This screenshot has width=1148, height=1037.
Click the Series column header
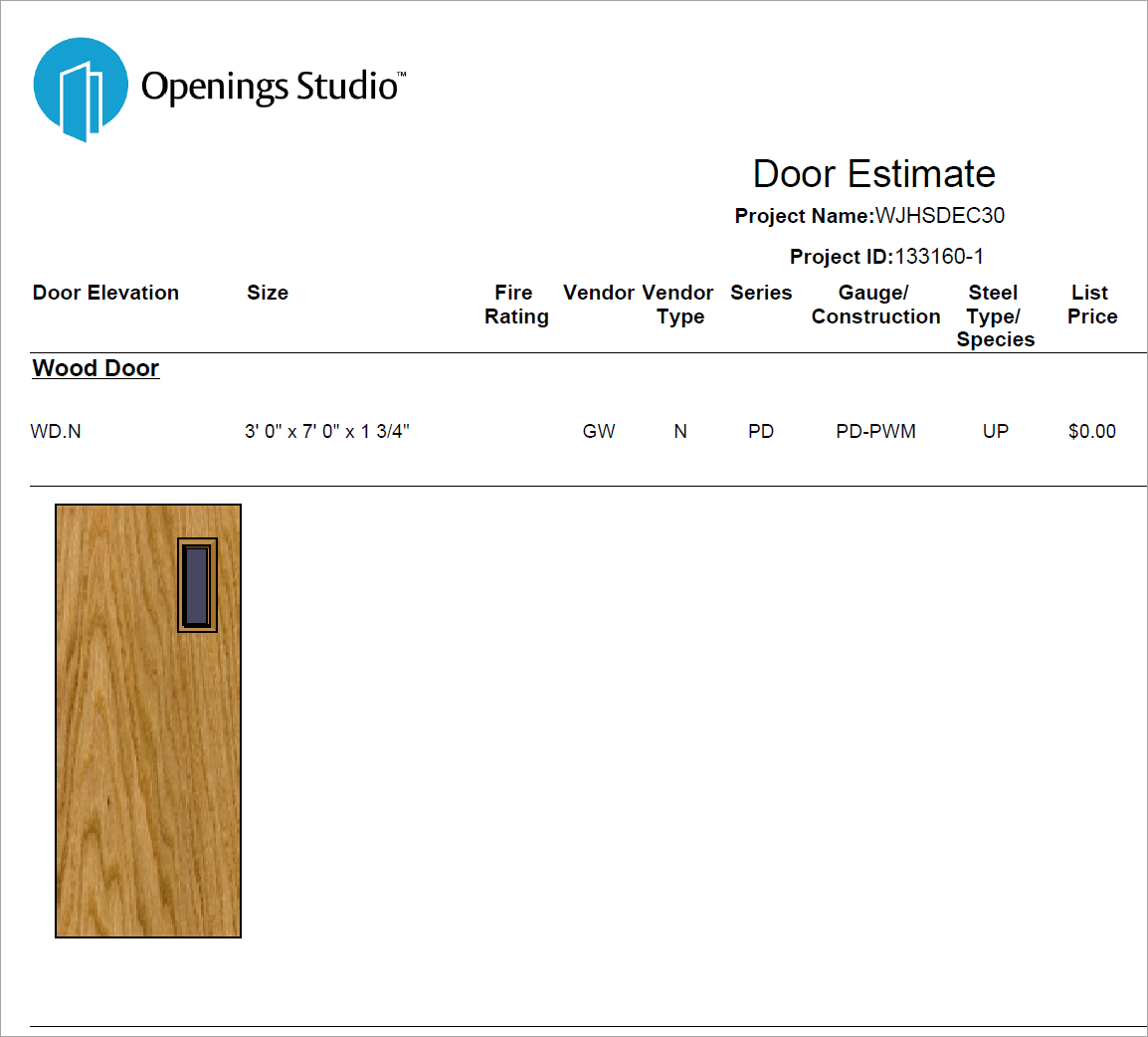(x=761, y=293)
